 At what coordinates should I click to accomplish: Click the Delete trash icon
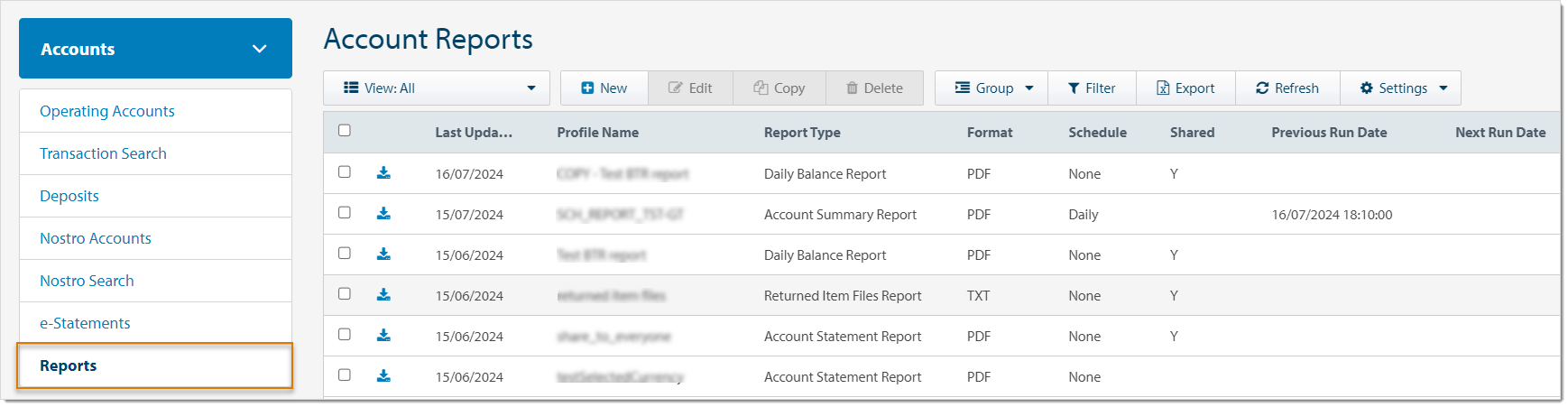[852, 88]
